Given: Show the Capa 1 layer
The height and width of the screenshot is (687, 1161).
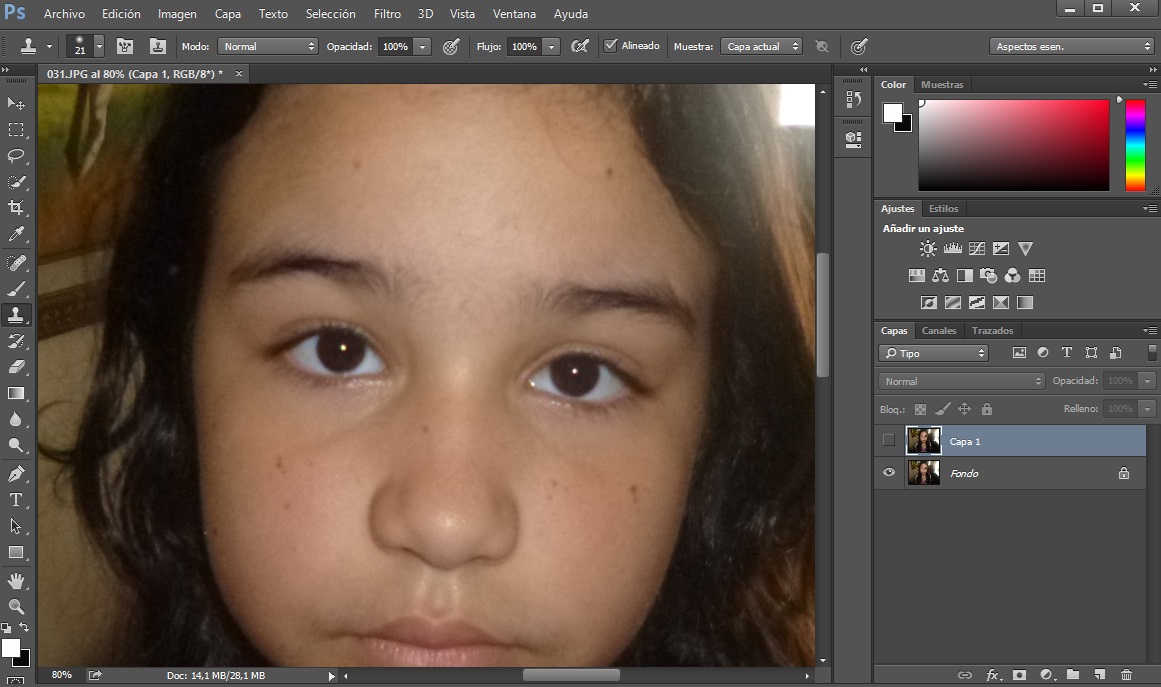Looking at the screenshot, I should 888,440.
